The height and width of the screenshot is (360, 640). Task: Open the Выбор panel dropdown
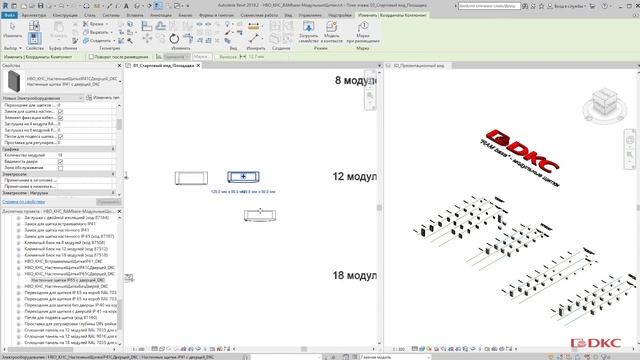coord(13,48)
